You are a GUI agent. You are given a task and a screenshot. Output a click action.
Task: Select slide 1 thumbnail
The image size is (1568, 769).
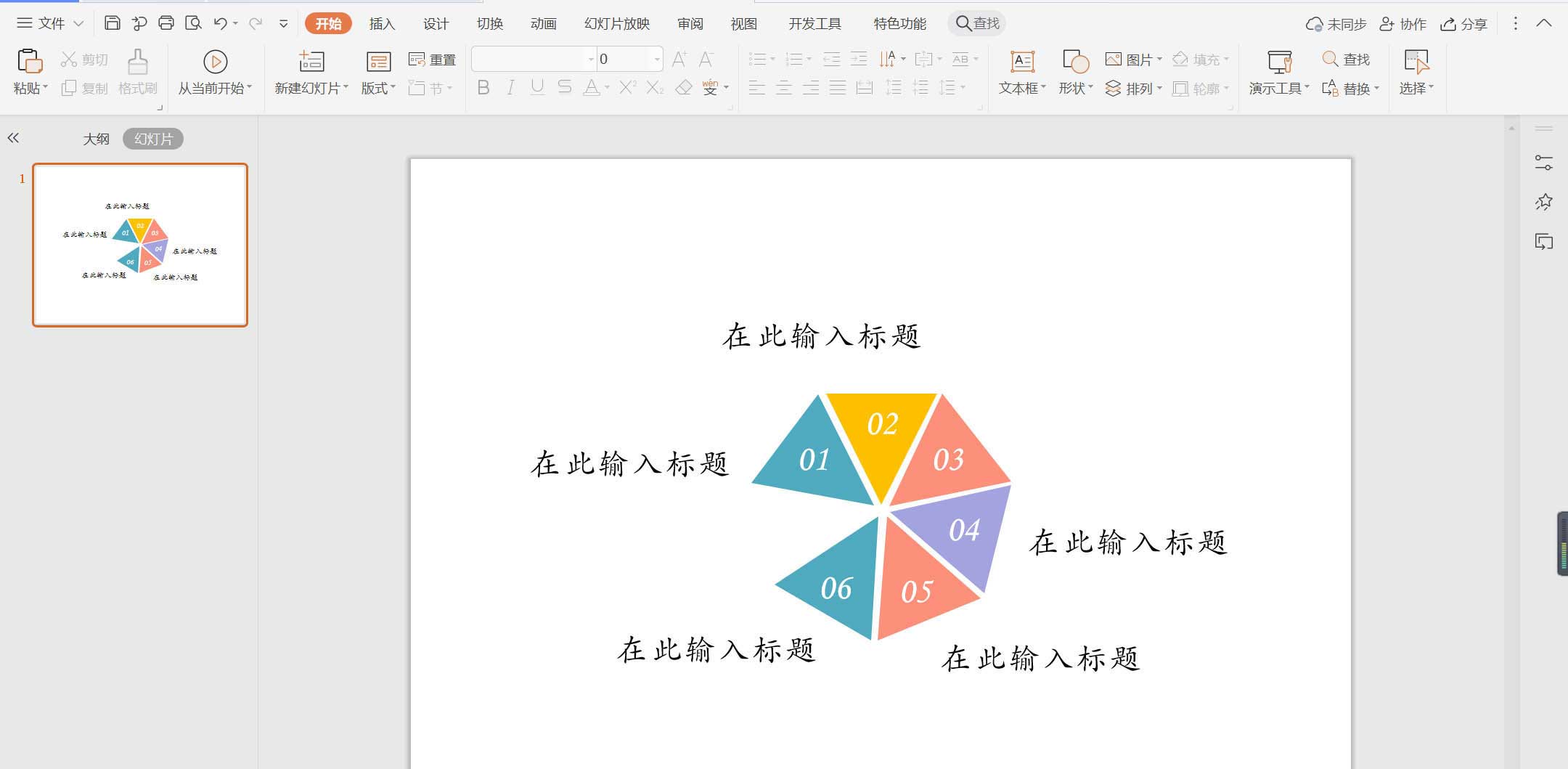pyautogui.click(x=140, y=245)
